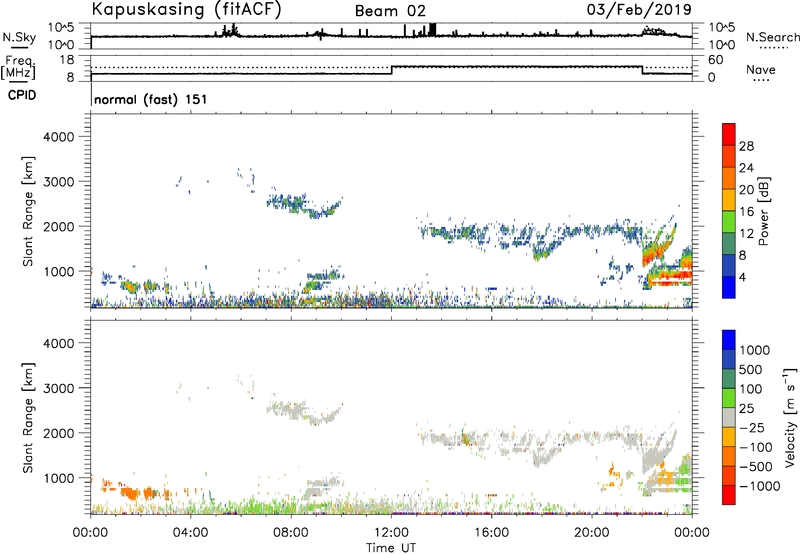Click the '16:00' time axis tick label
The width and height of the screenshot is (800, 554).
[491, 533]
